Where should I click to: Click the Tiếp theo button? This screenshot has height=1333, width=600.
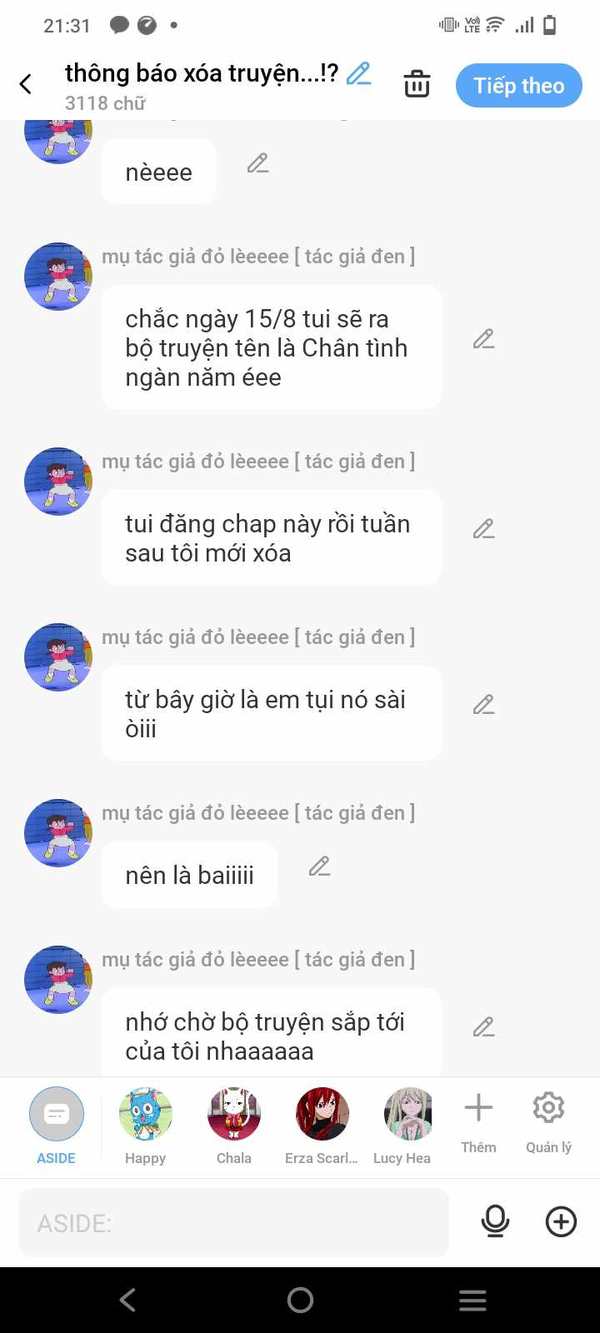519,85
